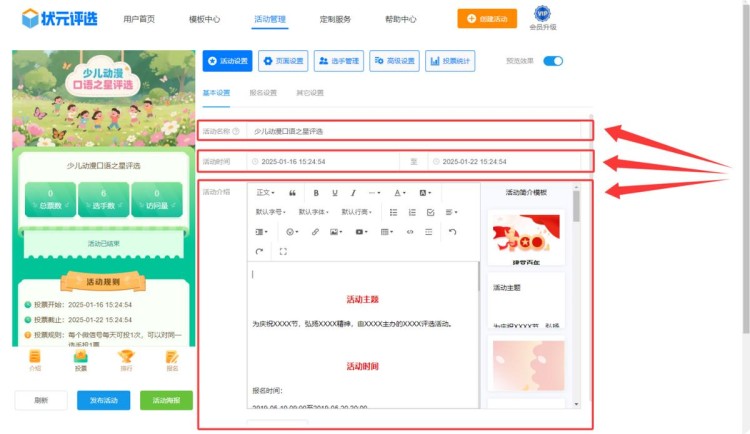Screen dimensions: 750x434
Task: Switch to the 报名设置 tab
Action: [x=263, y=93]
